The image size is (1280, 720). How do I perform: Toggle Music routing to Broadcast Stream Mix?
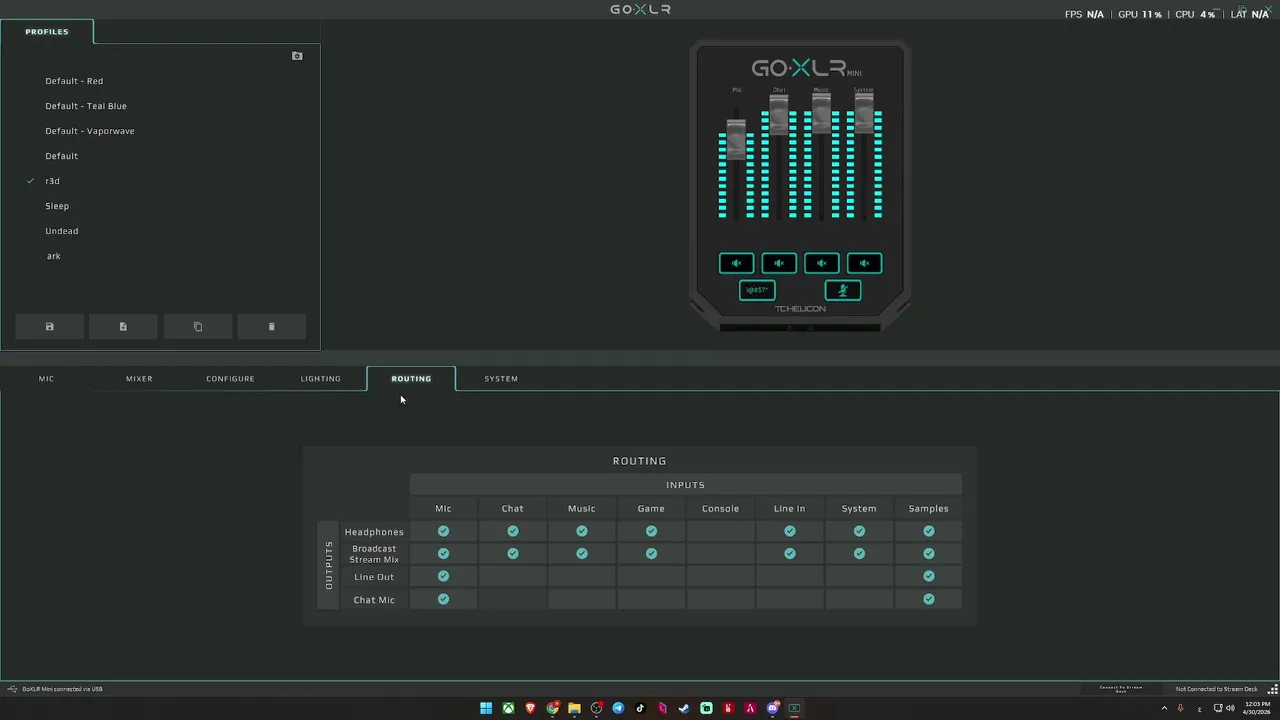click(x=581, y=553)
